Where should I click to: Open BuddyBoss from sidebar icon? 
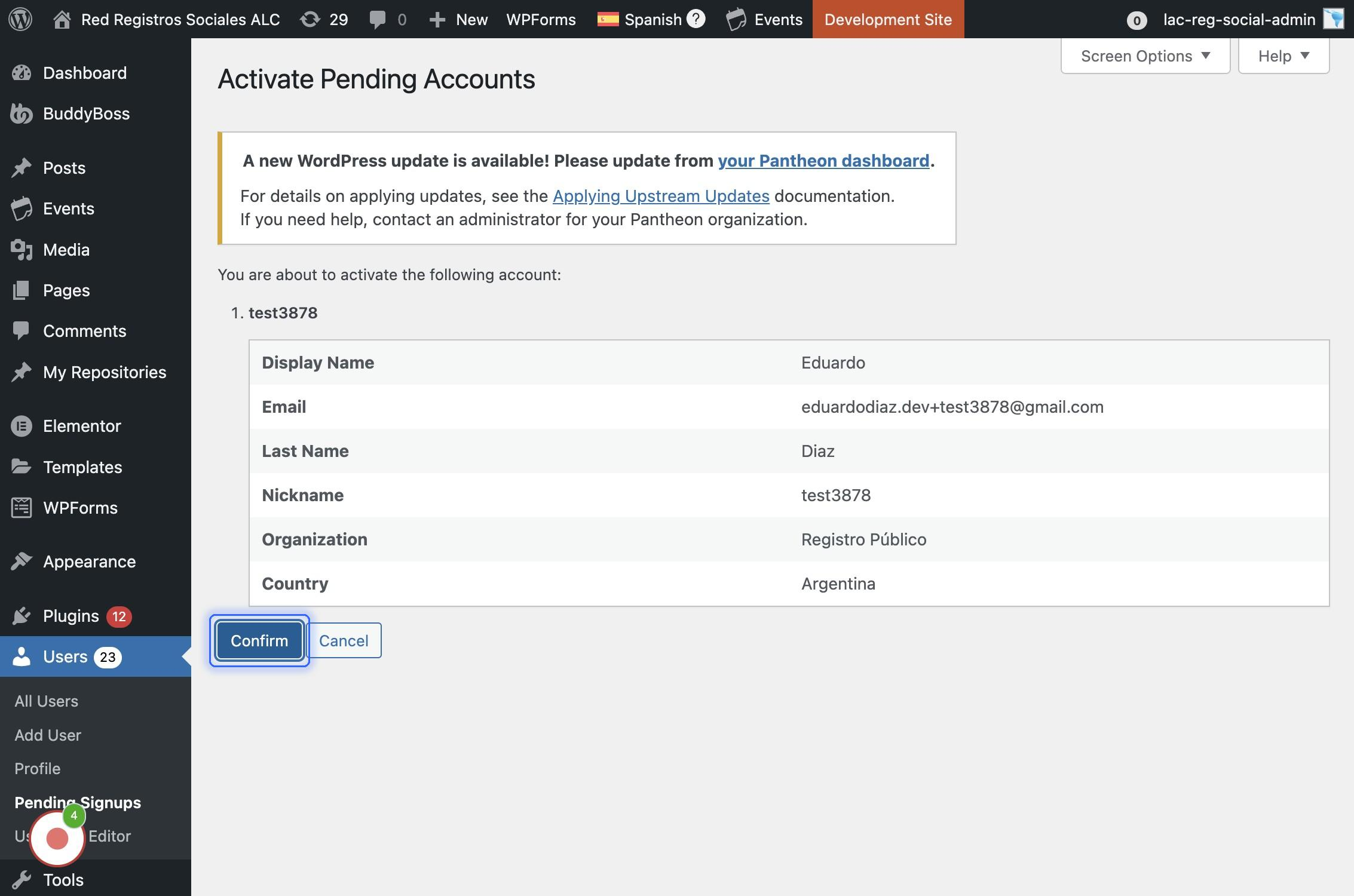(22, 113)
